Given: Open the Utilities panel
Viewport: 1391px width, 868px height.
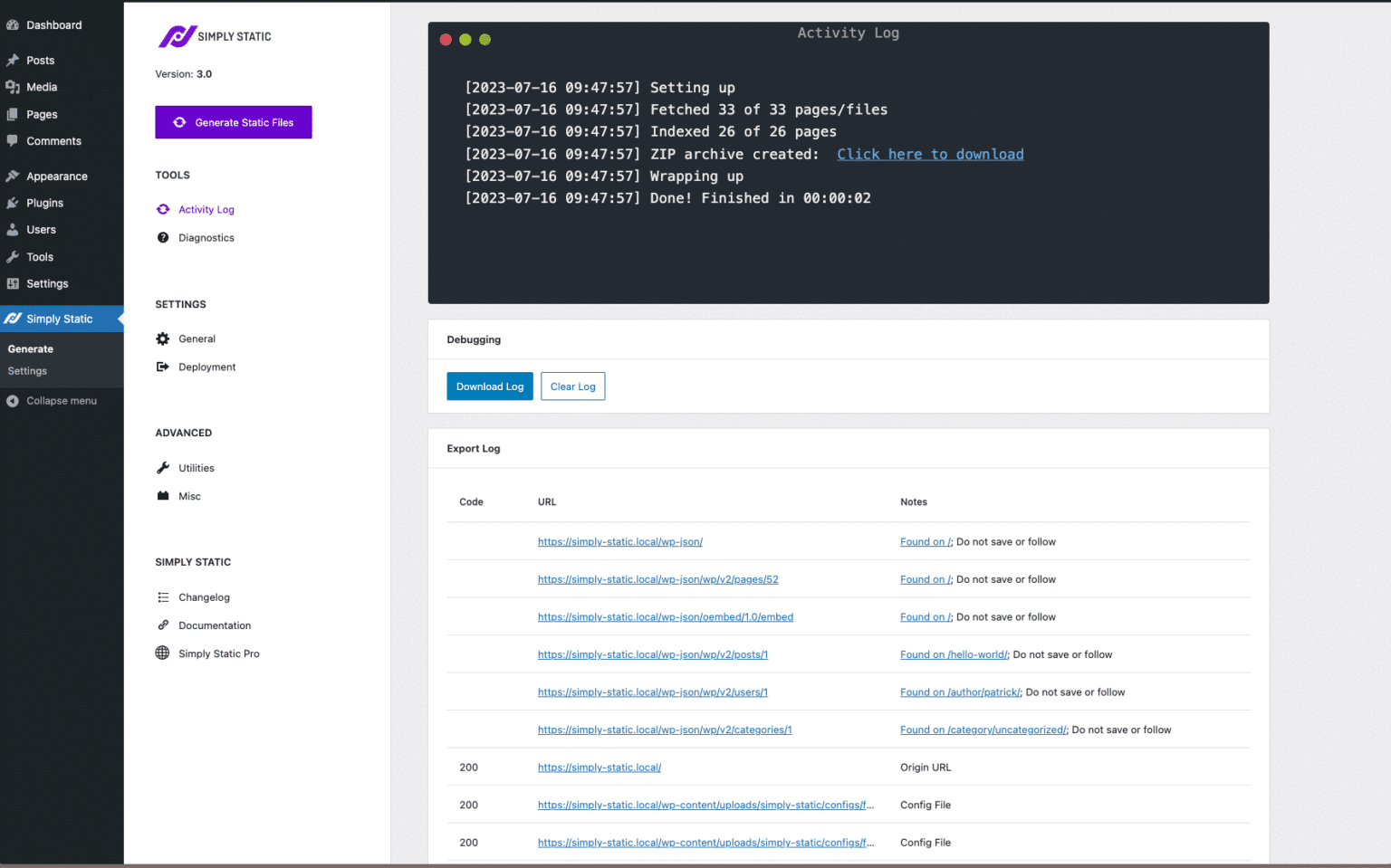Looking at the screenshot, I should pyautogui.click(x=197, y=468).
